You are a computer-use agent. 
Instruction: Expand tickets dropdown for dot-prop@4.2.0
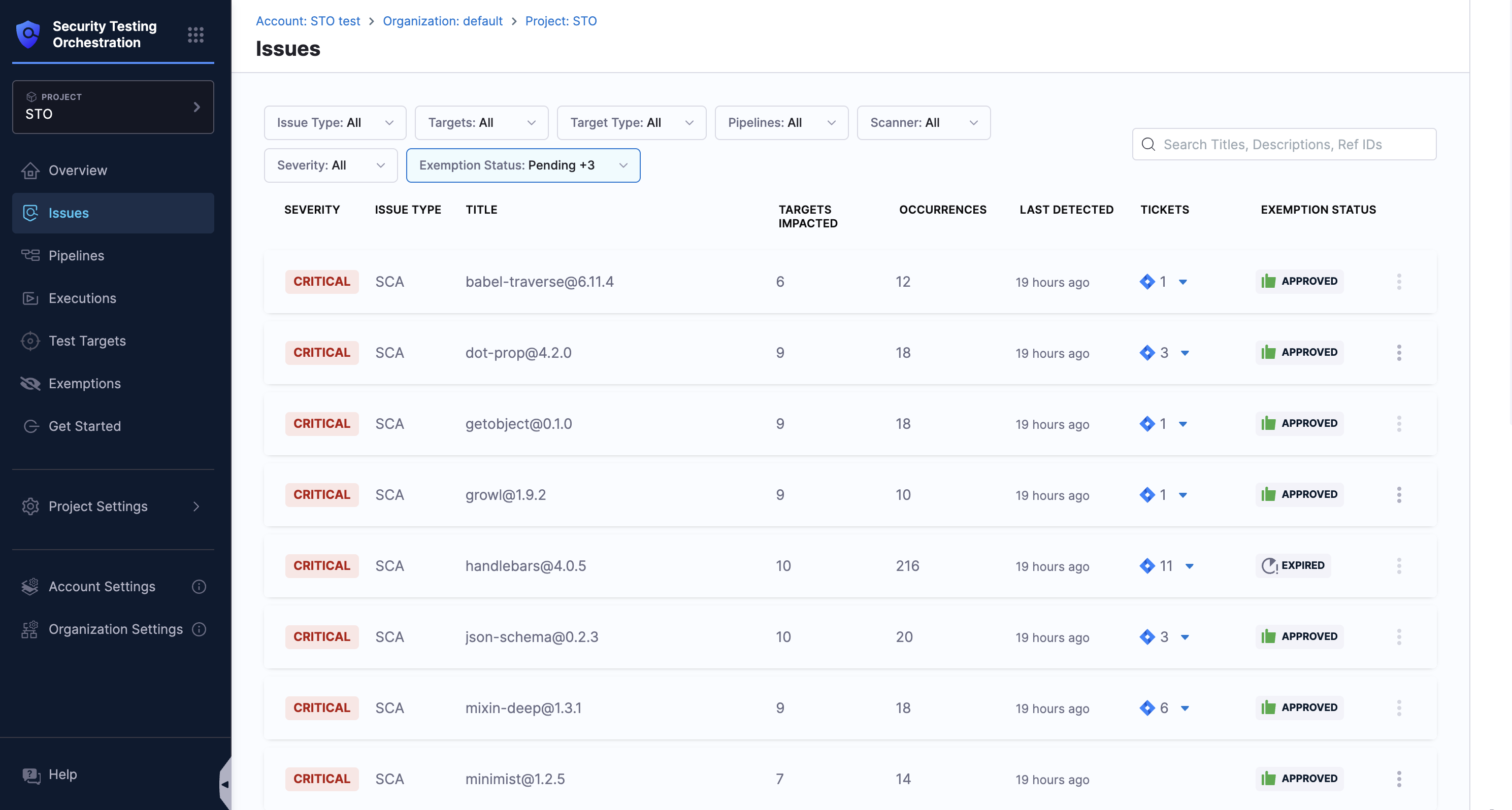point(1185,353)
